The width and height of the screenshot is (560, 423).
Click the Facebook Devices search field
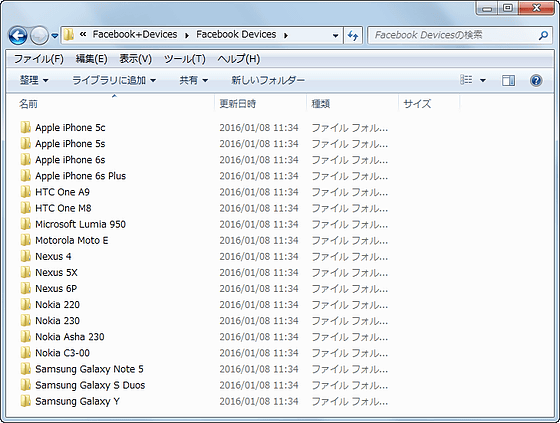pyautogui.click(x=454, y=35)
